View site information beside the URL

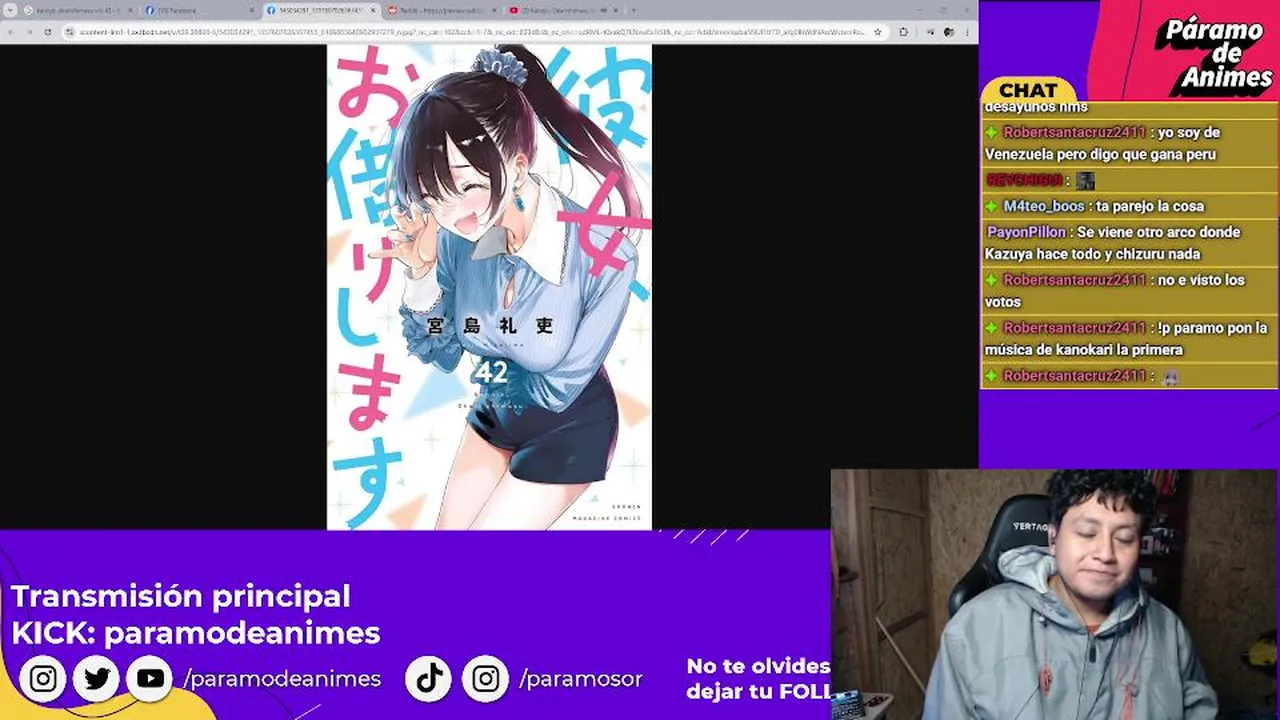(x=70, y=32)
